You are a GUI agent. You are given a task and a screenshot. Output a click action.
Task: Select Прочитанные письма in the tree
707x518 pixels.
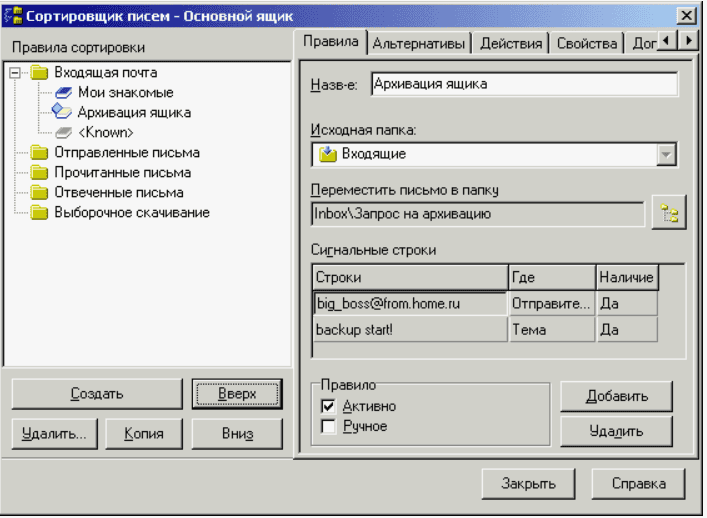tap(123, 172)
